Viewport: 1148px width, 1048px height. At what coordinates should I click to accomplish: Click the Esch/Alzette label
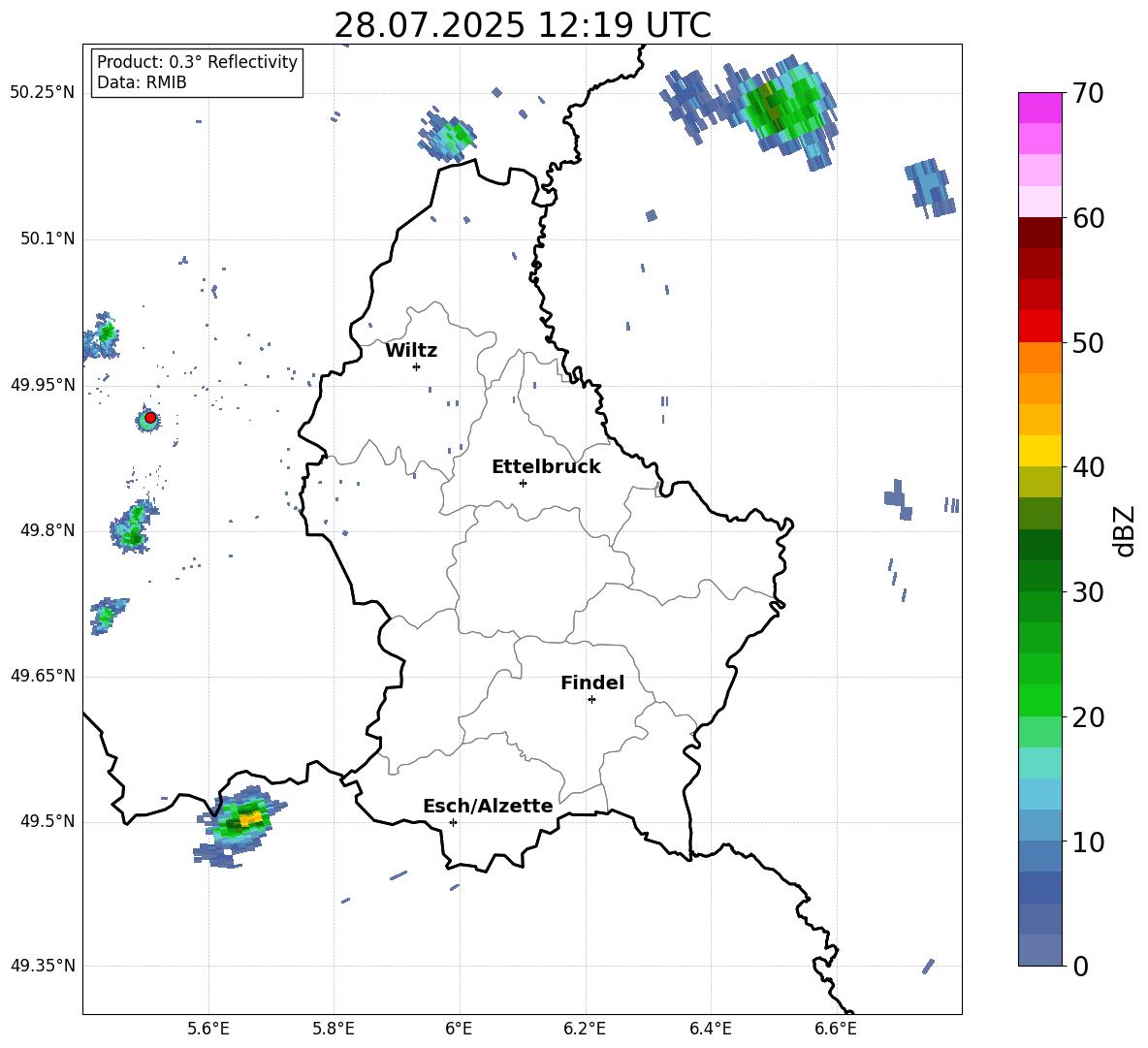[x=488, y=807]
